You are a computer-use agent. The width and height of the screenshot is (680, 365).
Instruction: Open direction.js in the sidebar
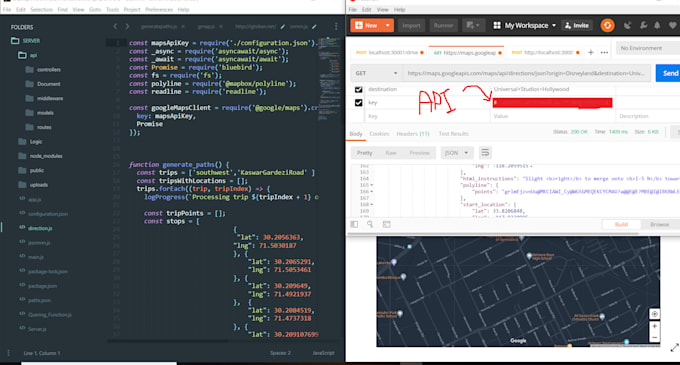click(x=40, y=228)
